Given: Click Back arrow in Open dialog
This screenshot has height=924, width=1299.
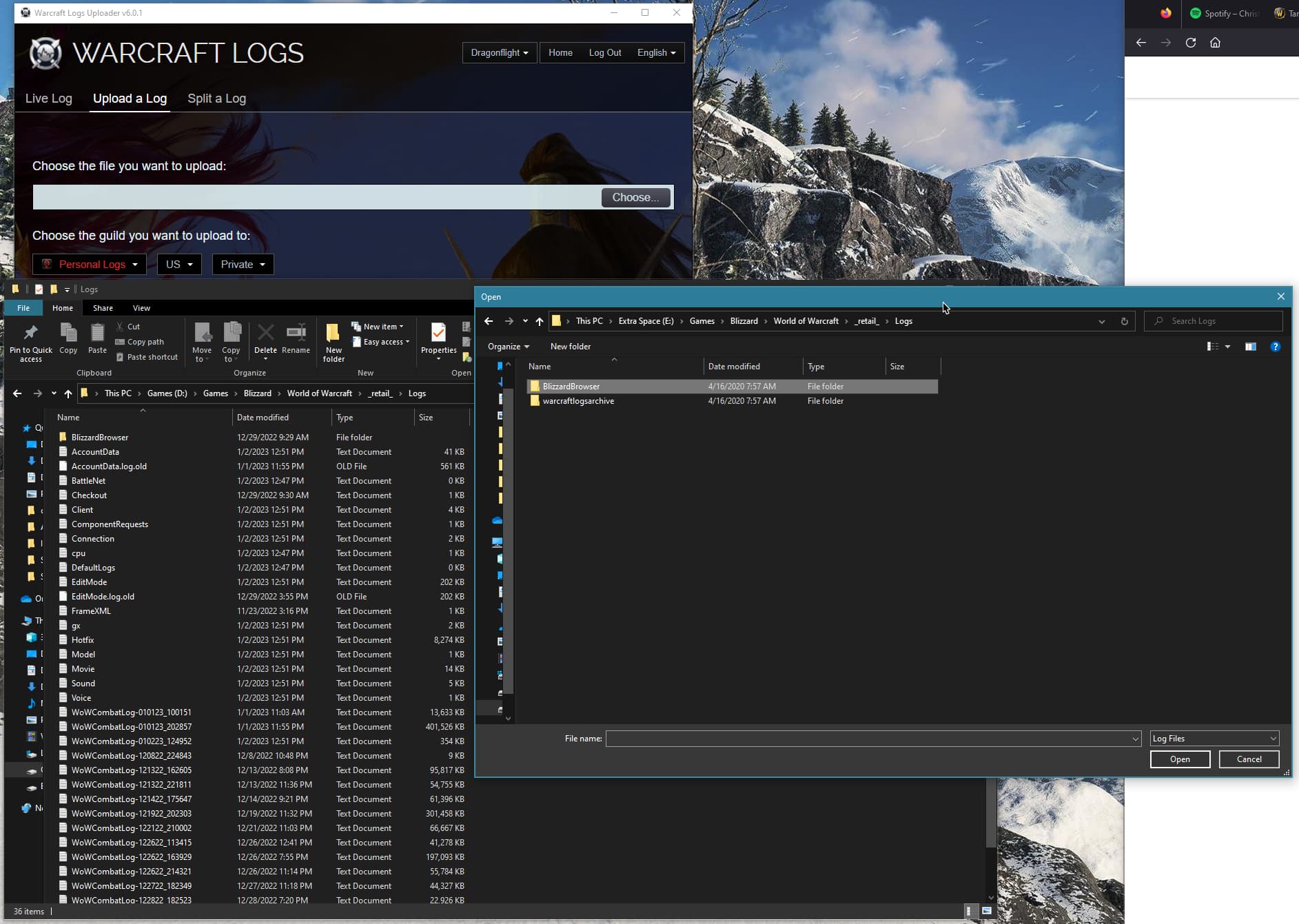Looking at the screenshot, I should click(489, 321).
